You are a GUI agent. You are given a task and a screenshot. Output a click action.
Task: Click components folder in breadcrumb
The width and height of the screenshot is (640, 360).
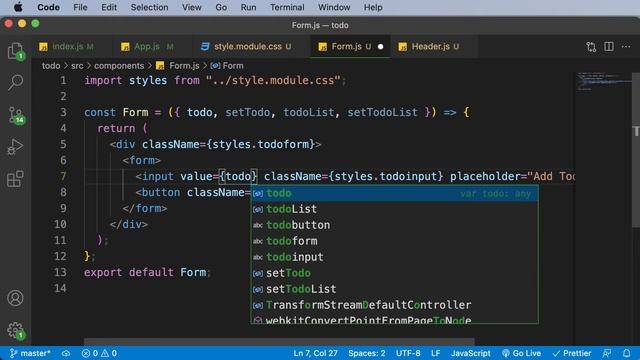(x=119, y=66)
